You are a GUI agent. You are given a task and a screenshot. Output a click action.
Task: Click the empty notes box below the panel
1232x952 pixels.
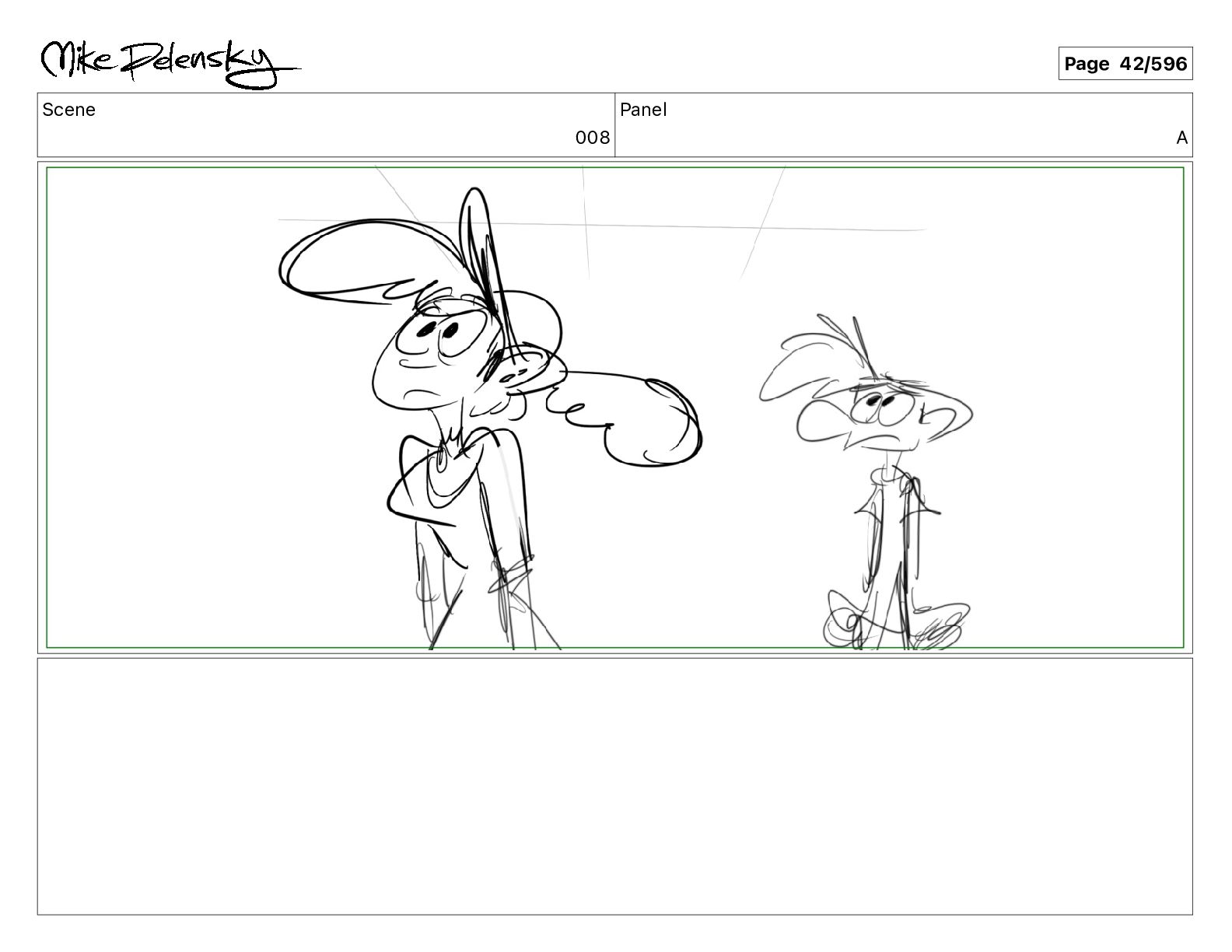coord(614,786)
